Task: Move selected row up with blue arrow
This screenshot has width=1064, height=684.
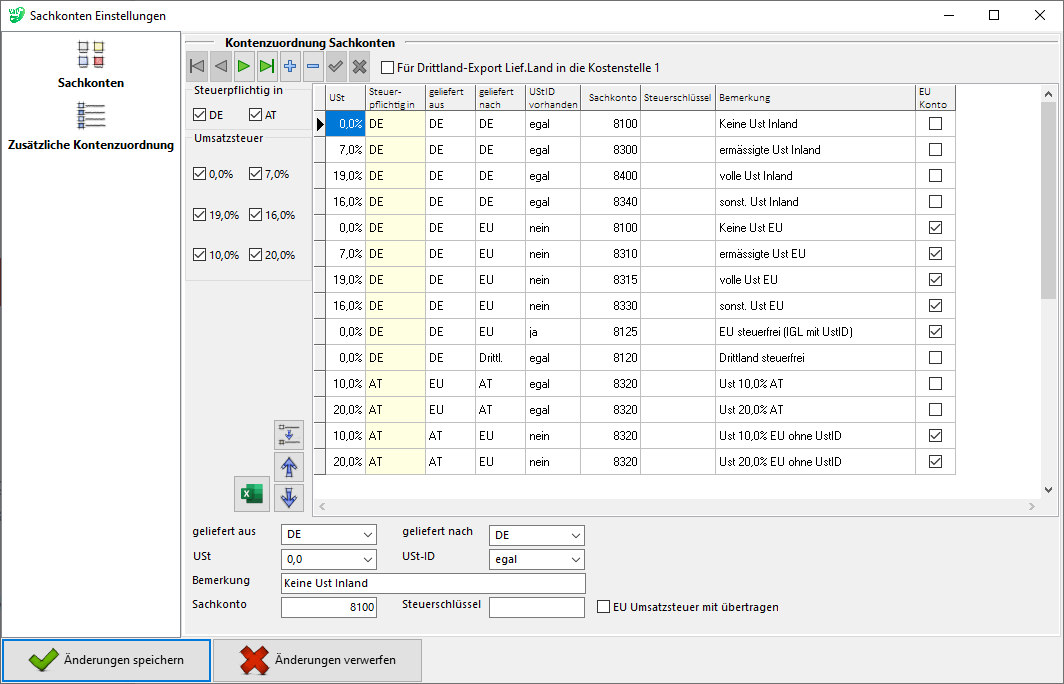Action: [x=289, y=466]
